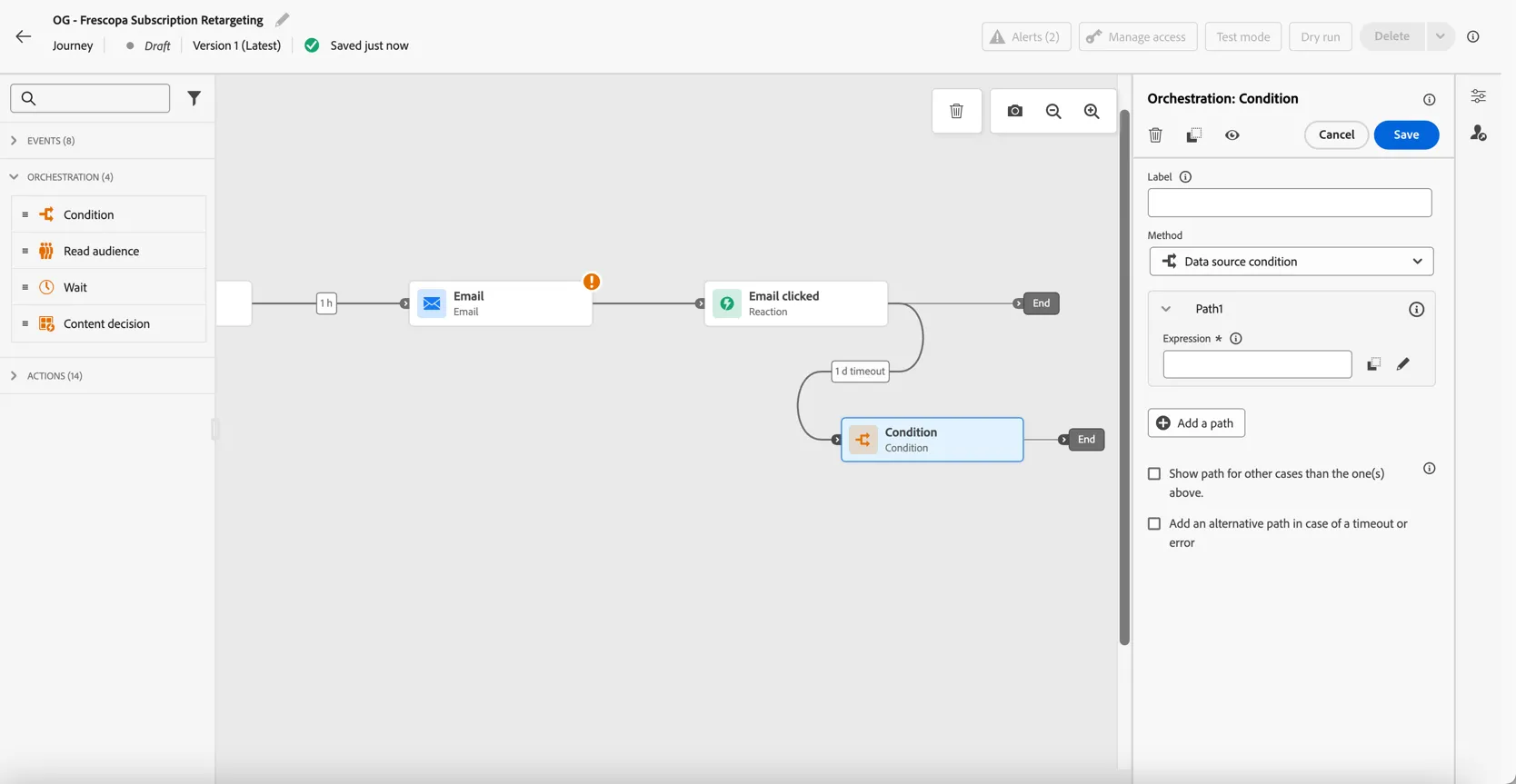Viewport: 1516px width, 784px height.
Task: Open the Method dropdown
Action: click(1291, 262)
